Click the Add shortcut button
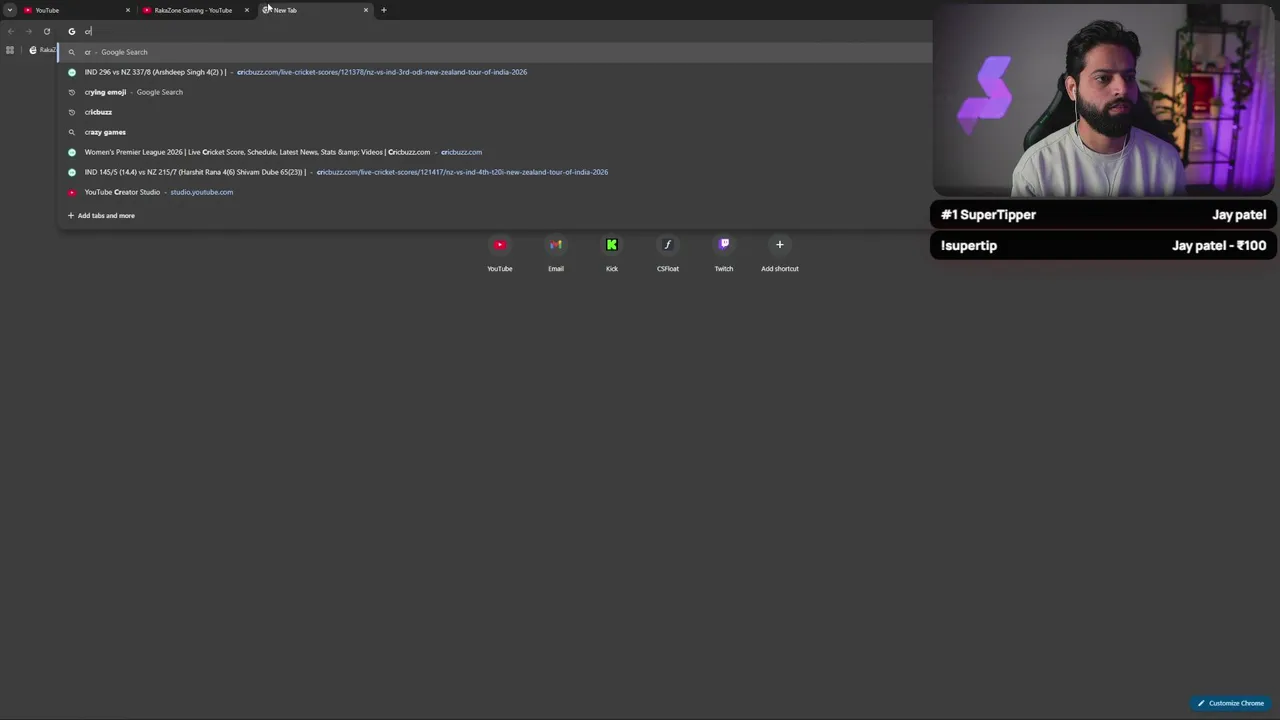 pos(780,253)
